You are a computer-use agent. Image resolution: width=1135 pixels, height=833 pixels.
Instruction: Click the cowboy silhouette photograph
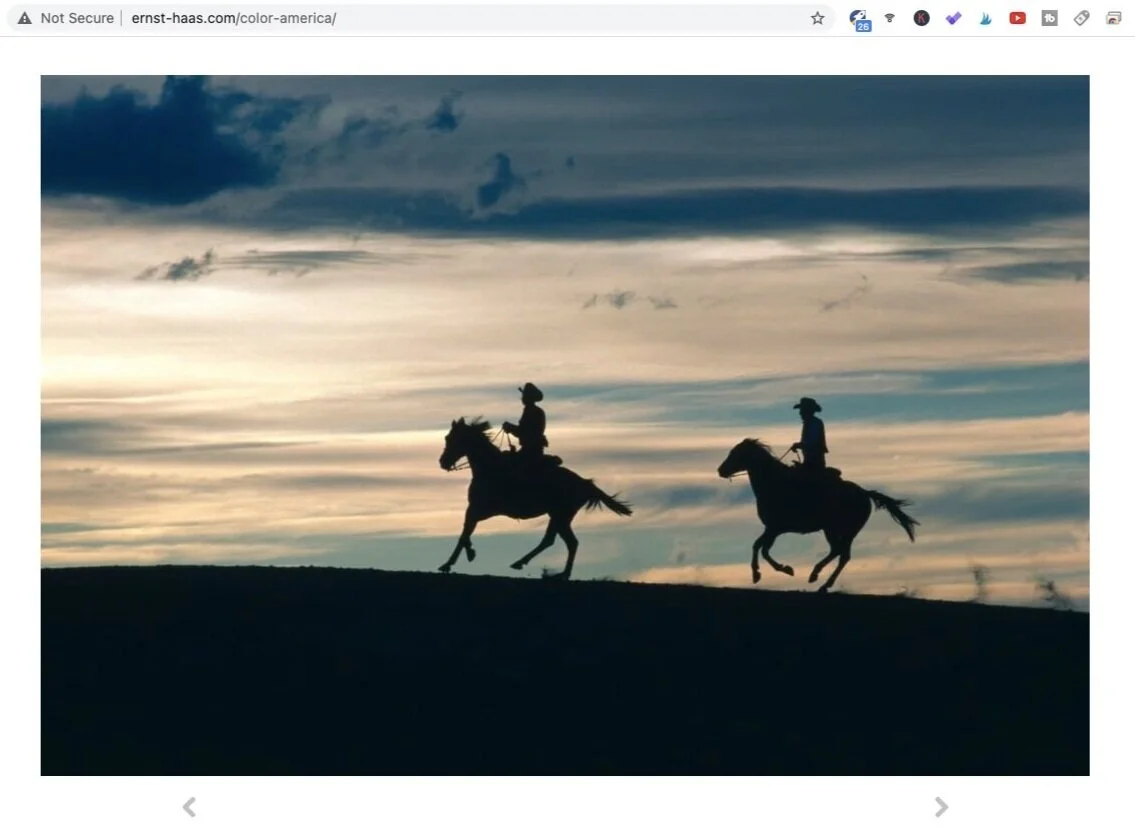[565, 425]
